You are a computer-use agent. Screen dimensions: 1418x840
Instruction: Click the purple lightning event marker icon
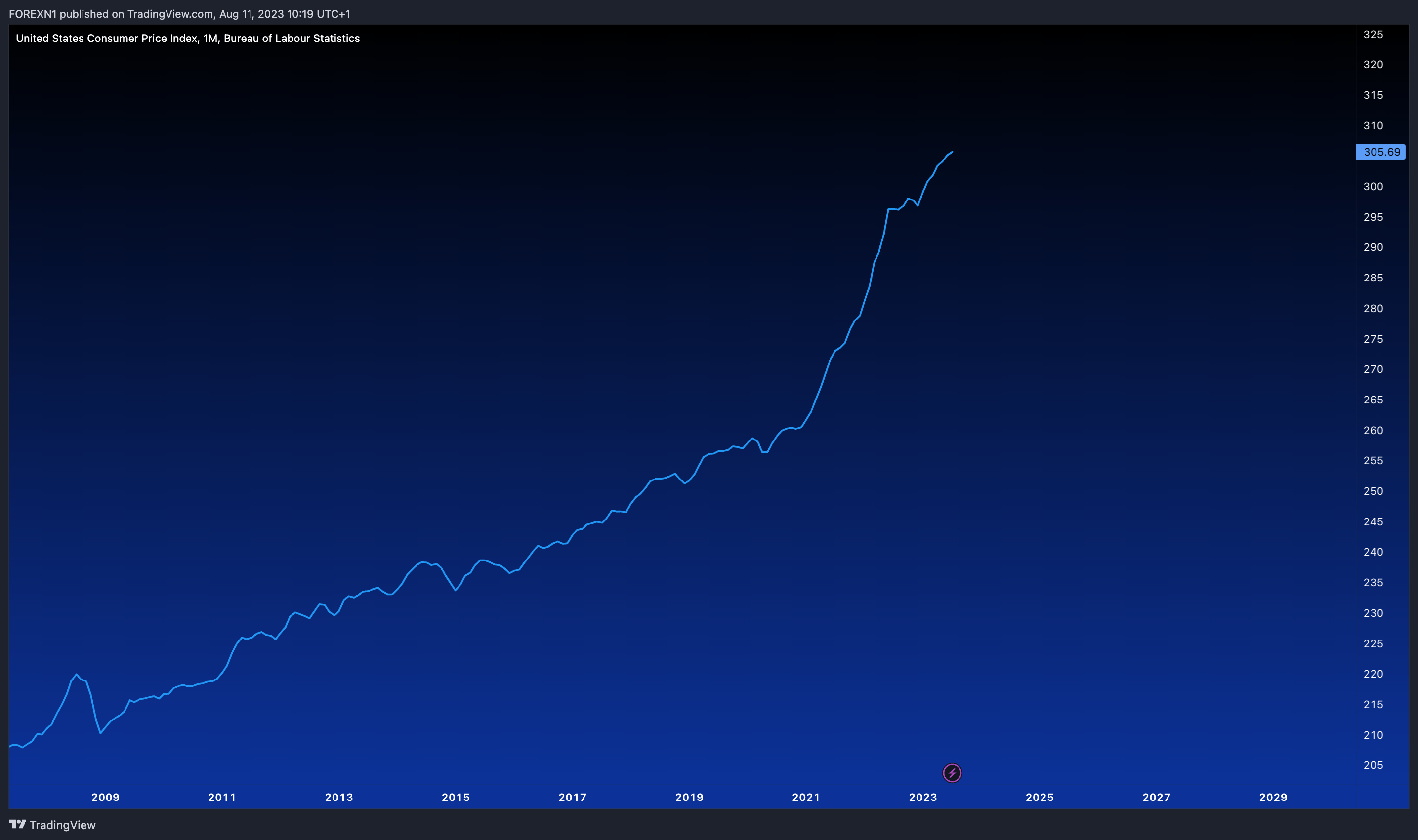[952, 773]
